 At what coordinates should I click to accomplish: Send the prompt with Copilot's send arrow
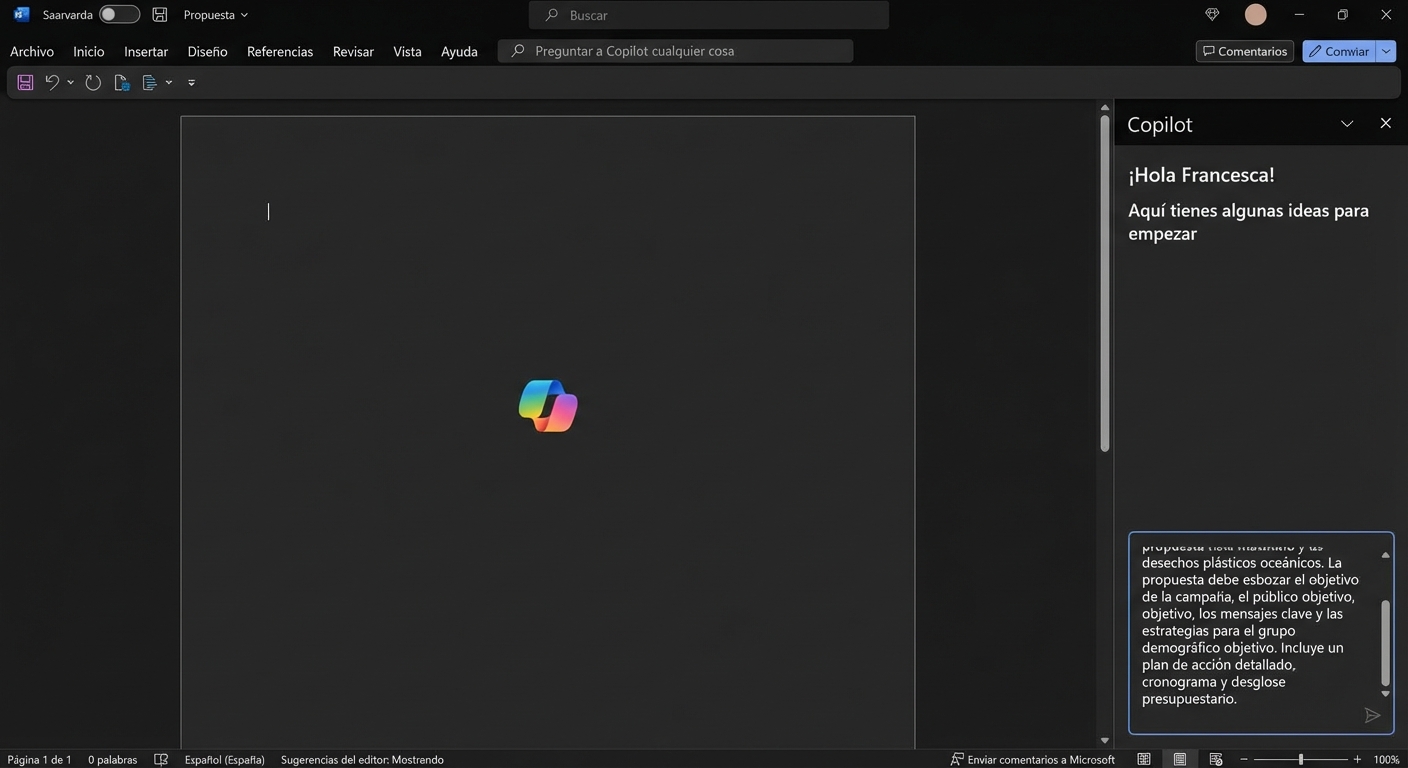point(1372,715)
